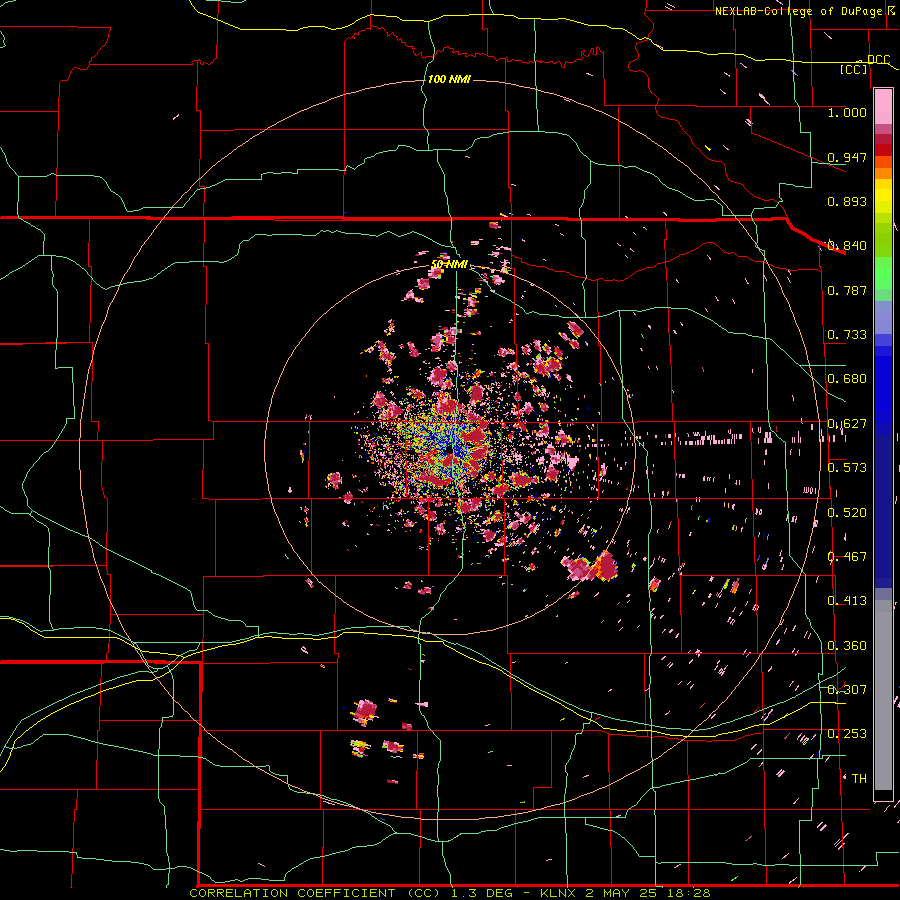Click the 0.840 color scale value
The width and height of the screenshot is (900, 900).
coord(847,246)
